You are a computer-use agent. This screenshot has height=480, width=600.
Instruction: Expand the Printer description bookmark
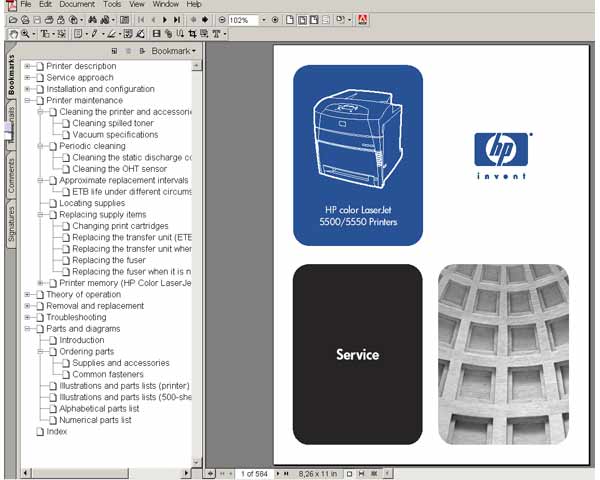click(x=27, y=66)
